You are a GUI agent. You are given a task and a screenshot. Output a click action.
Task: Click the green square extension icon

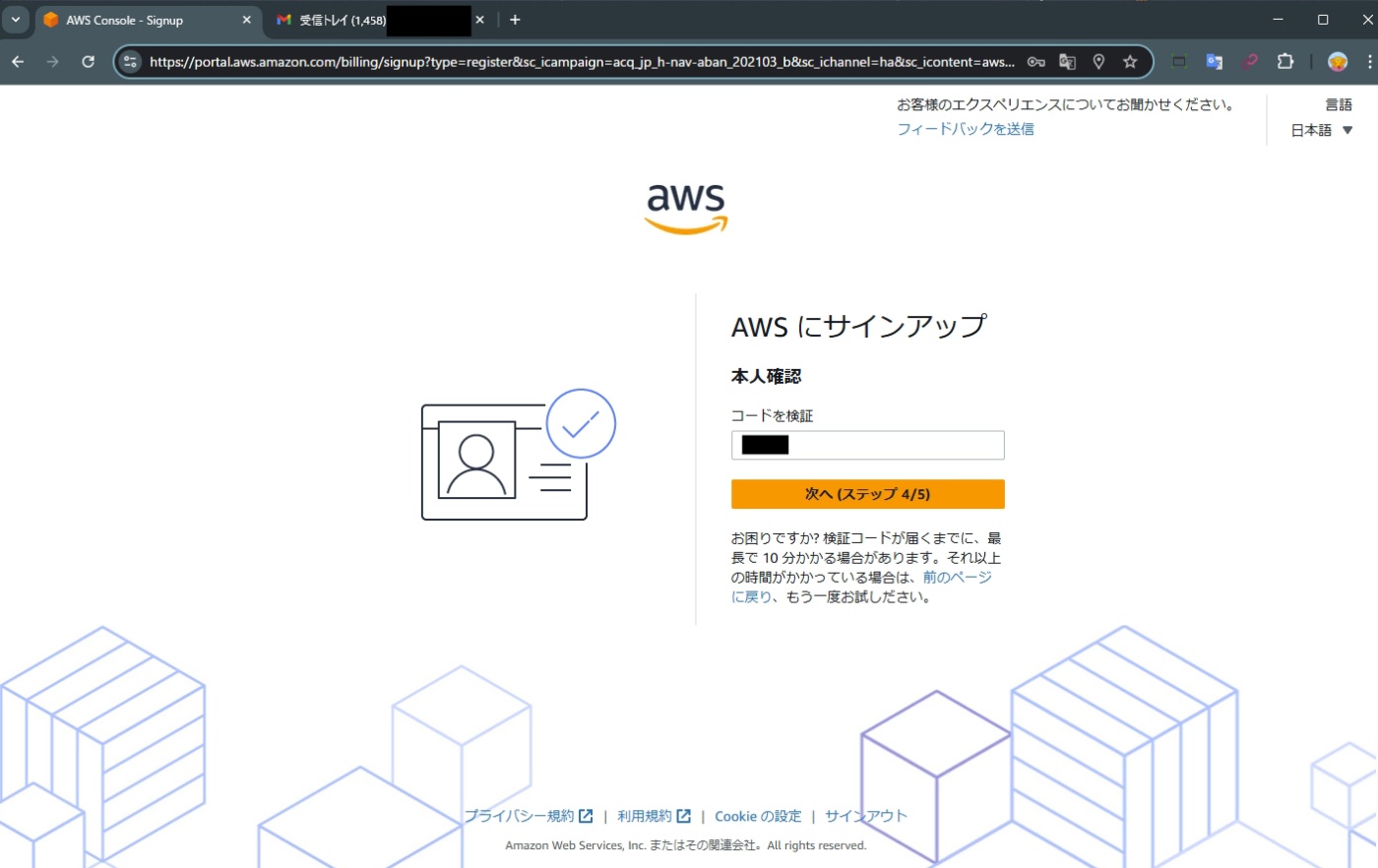[1179, 61]
